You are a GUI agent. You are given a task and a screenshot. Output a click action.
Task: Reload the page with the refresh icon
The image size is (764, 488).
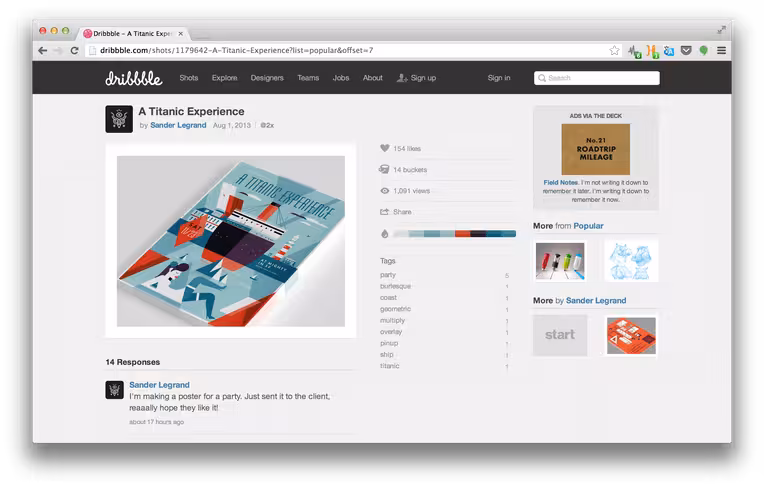click(74, 51)
